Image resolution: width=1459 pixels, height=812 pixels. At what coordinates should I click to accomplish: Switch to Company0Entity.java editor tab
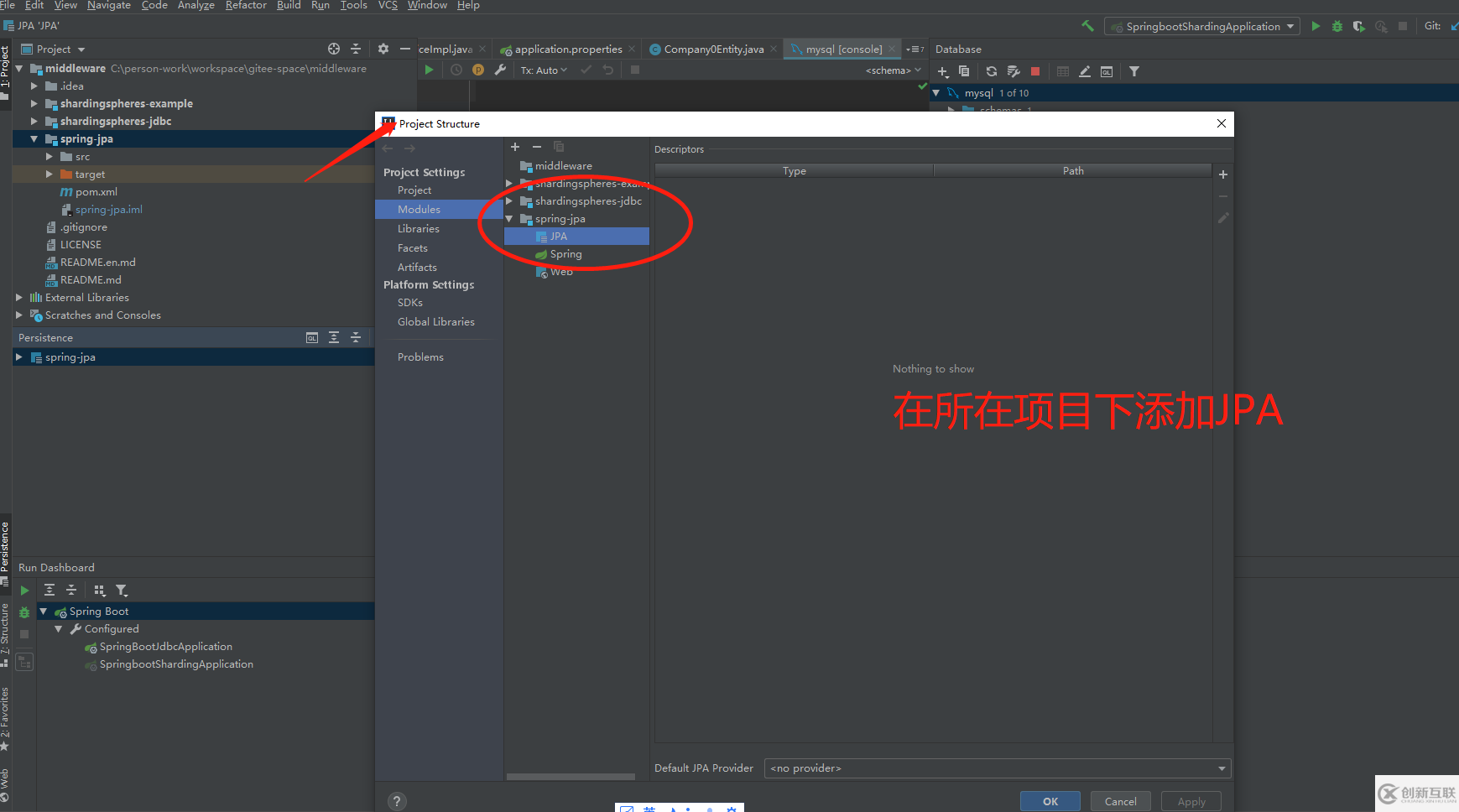click(713, 49)
